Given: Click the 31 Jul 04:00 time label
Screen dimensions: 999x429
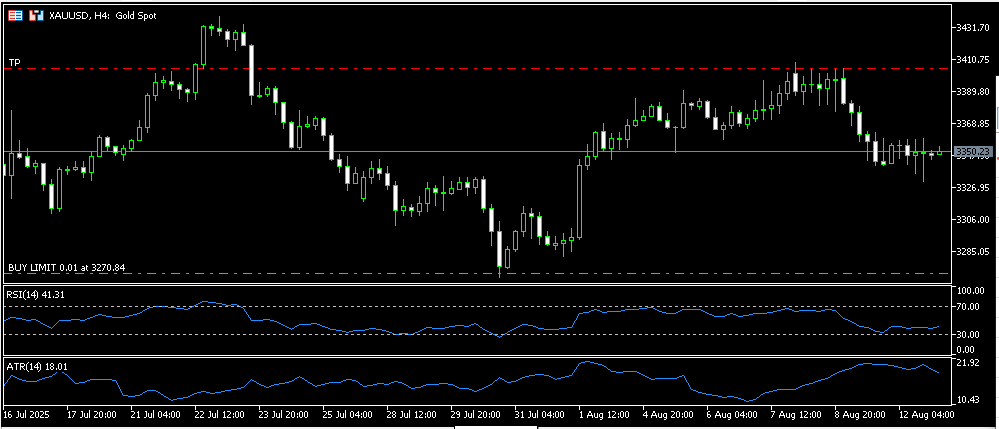Looking at the screenshot, I should 538,414.
